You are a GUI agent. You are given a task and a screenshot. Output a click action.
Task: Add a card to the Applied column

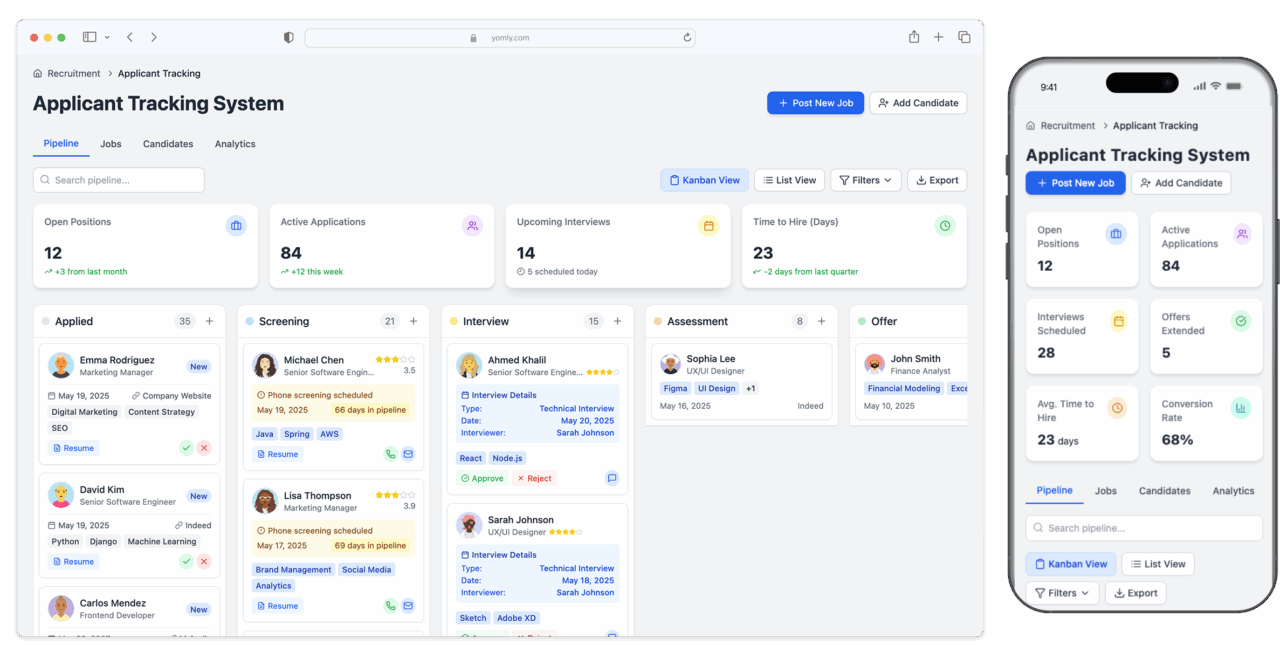click(209, 321)
